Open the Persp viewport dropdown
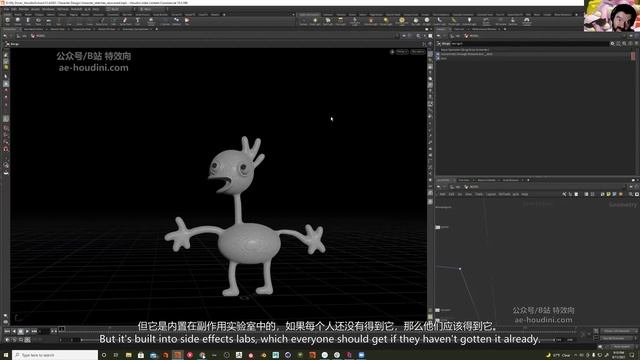 pos(401,52)
